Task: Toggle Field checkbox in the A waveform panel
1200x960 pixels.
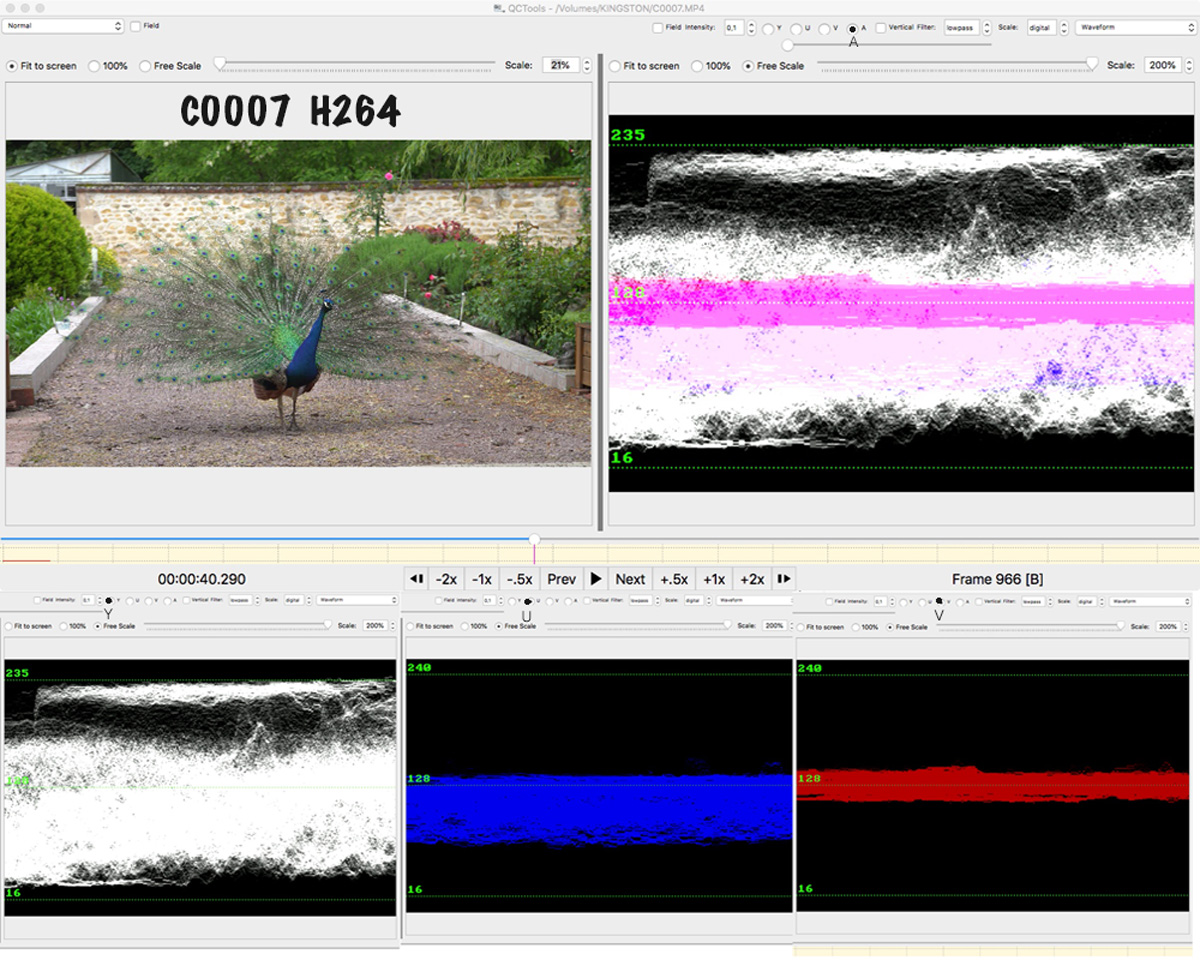Action: [x=657, y=28]
